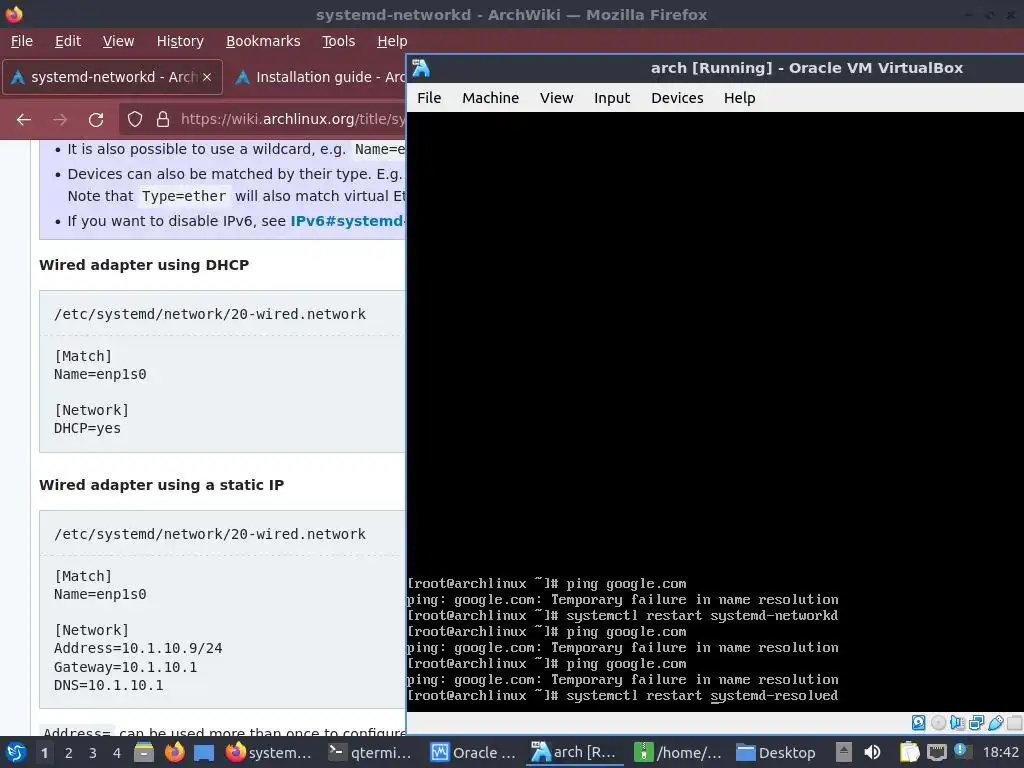Viewport: 1024px width, 768px height.
Task: Click the VirtualBox audio status icon
Action: coord(957,722)
